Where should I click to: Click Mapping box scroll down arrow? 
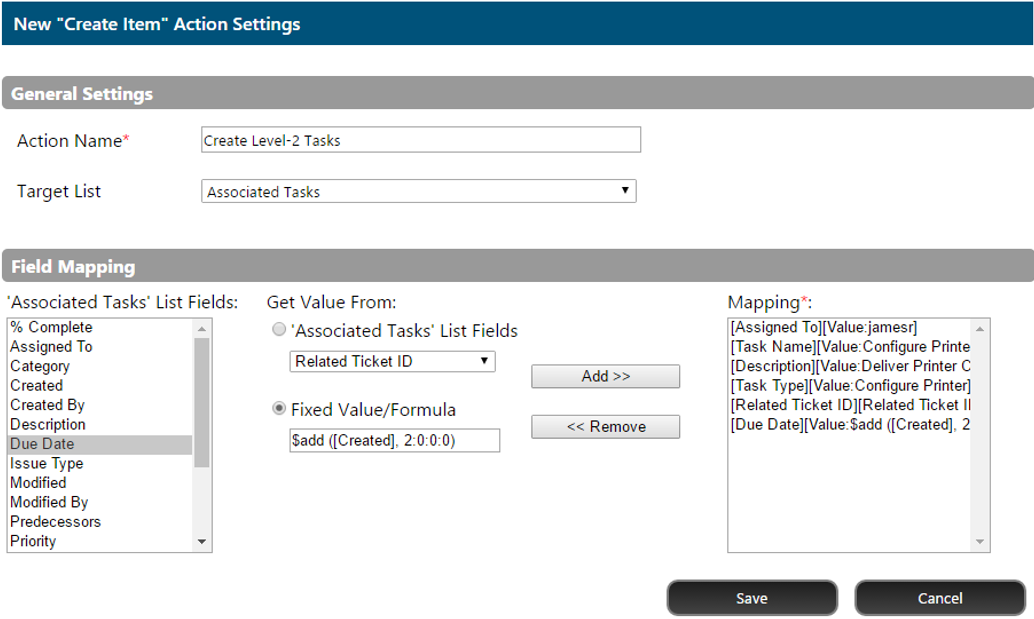click(980, 541)
